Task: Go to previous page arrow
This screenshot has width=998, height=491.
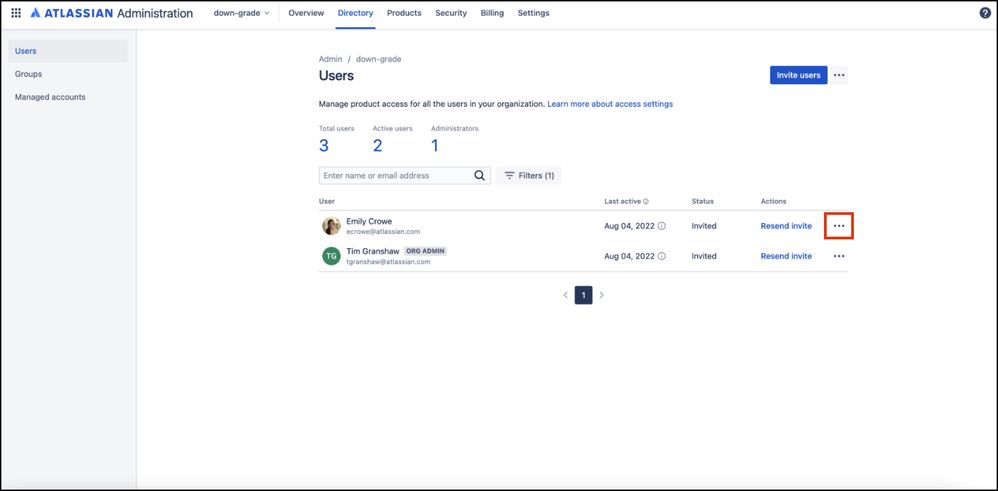Action: click(x=565, y=295)
